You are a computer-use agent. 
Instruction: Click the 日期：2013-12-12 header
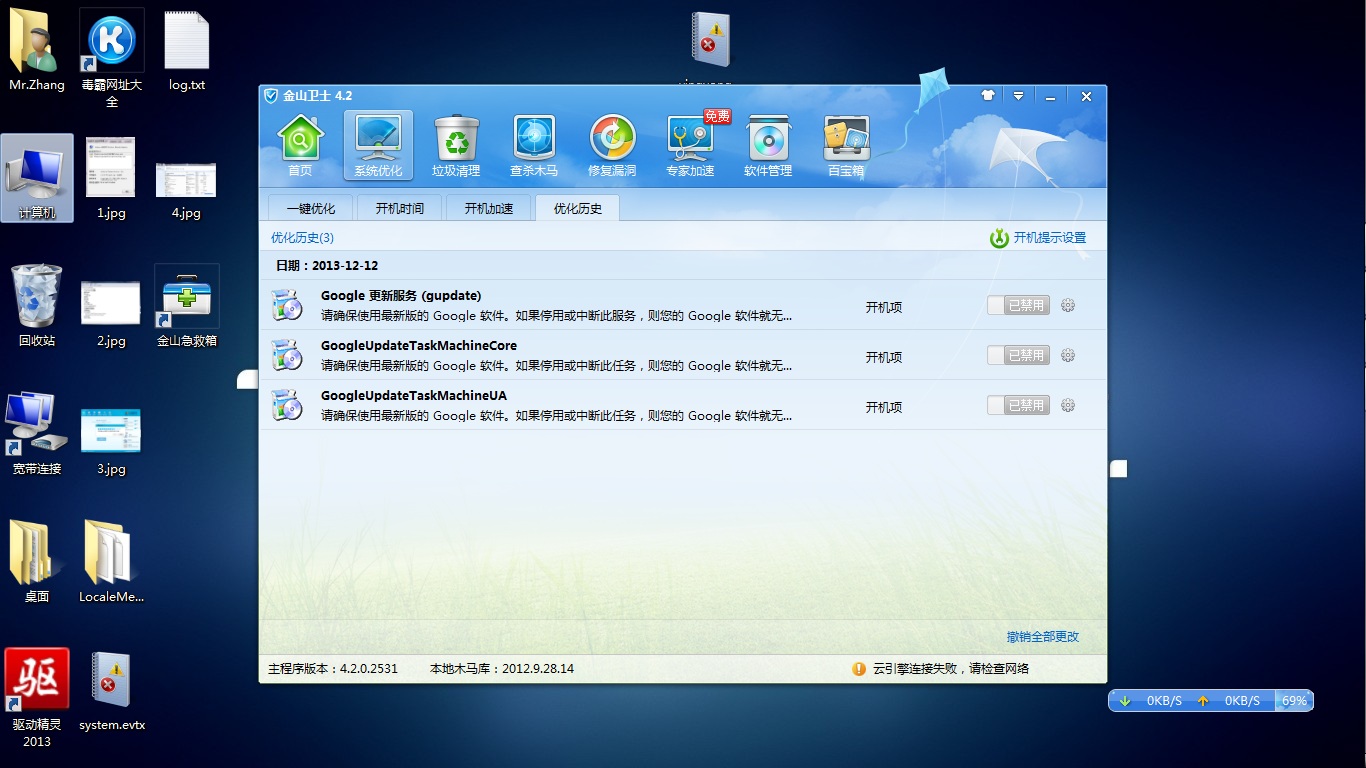coord(327,266)
